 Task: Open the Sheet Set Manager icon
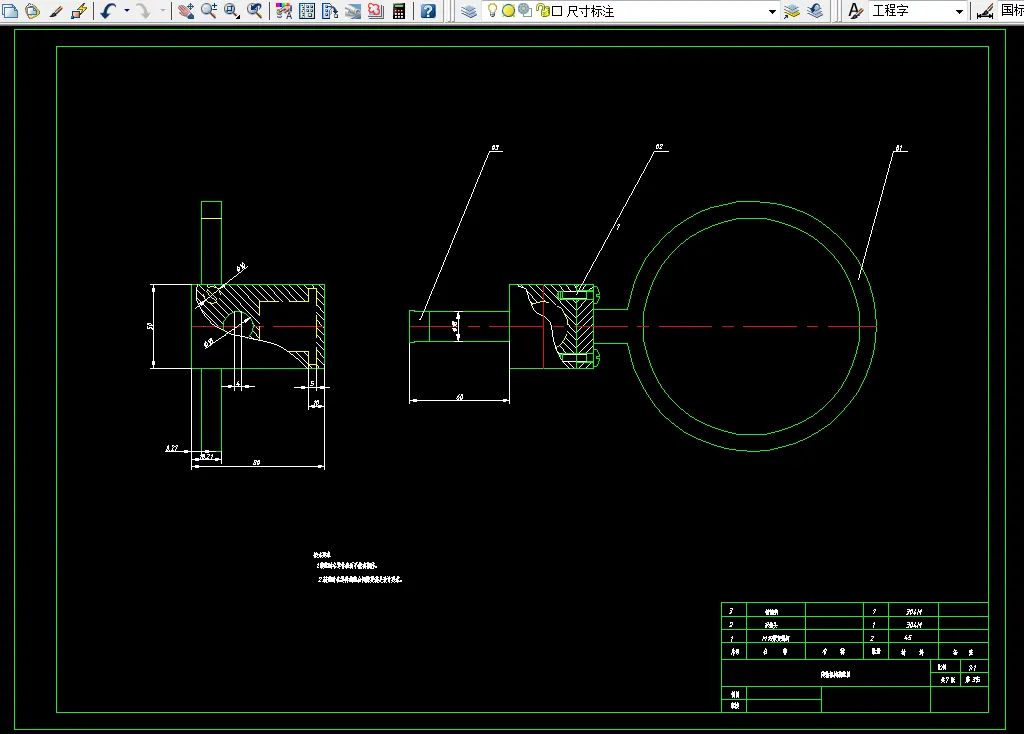353,11
